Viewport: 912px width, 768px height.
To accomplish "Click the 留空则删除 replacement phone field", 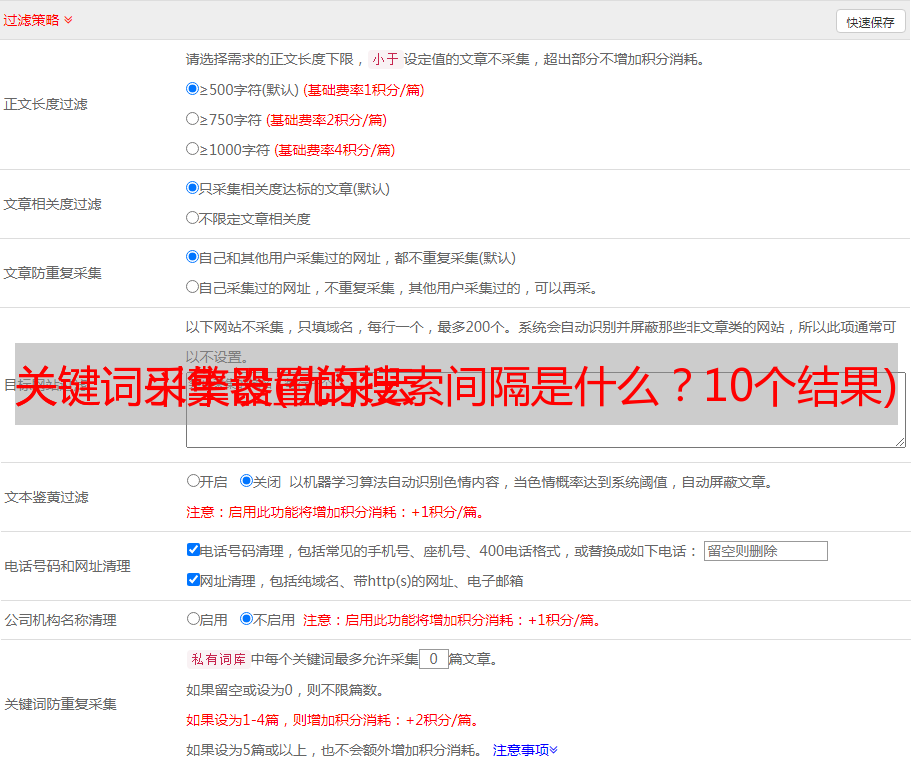I will click(765, 551).
